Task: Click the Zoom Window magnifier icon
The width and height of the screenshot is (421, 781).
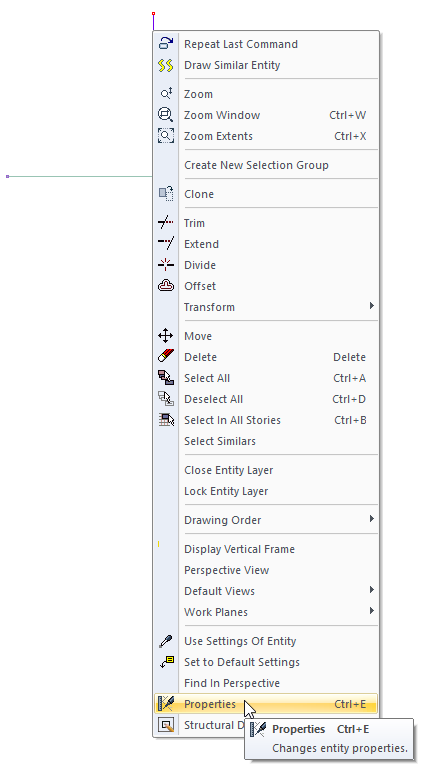Action: (x=165, y=115)
